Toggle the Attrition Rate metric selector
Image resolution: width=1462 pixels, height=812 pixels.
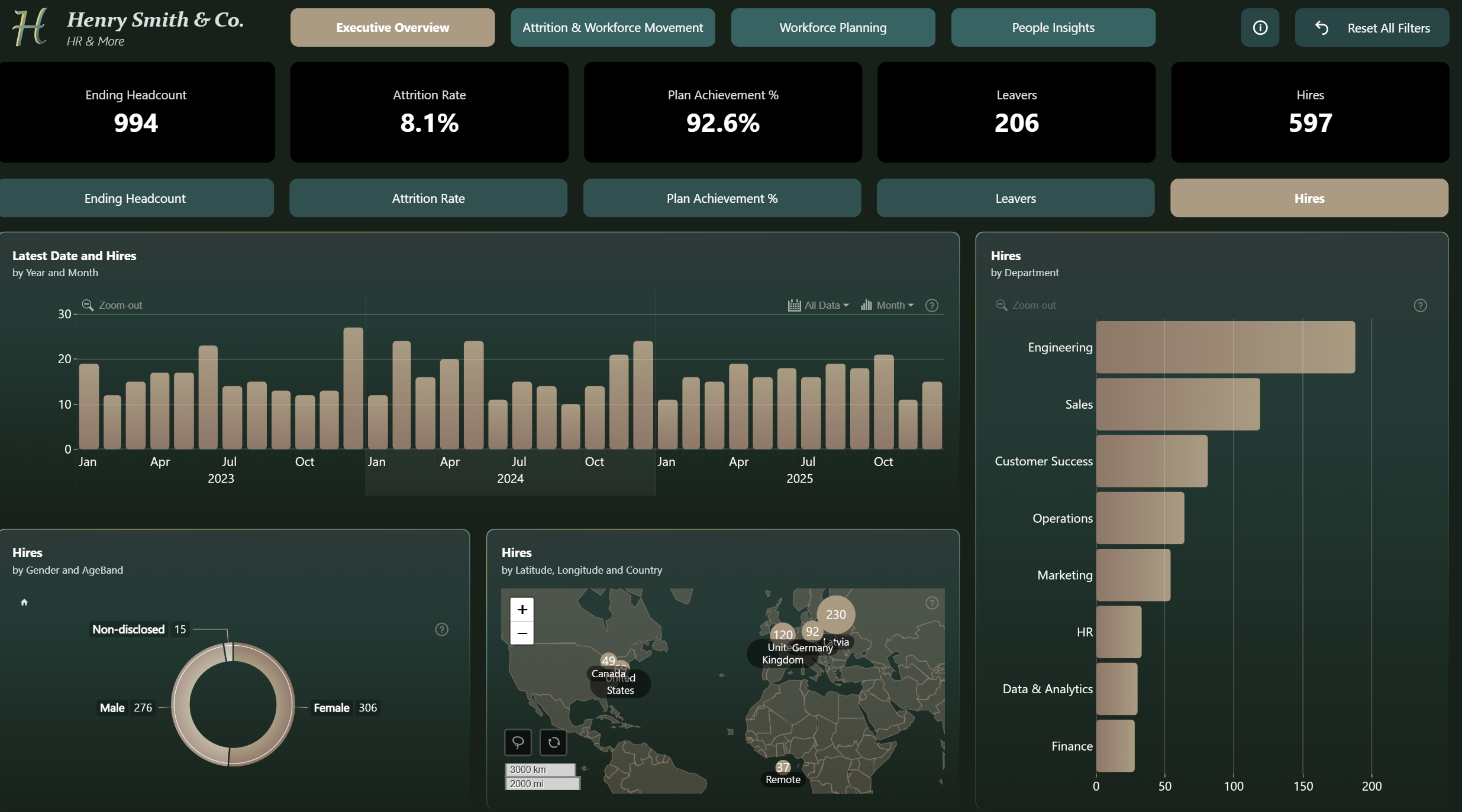(x=428, y=198)
